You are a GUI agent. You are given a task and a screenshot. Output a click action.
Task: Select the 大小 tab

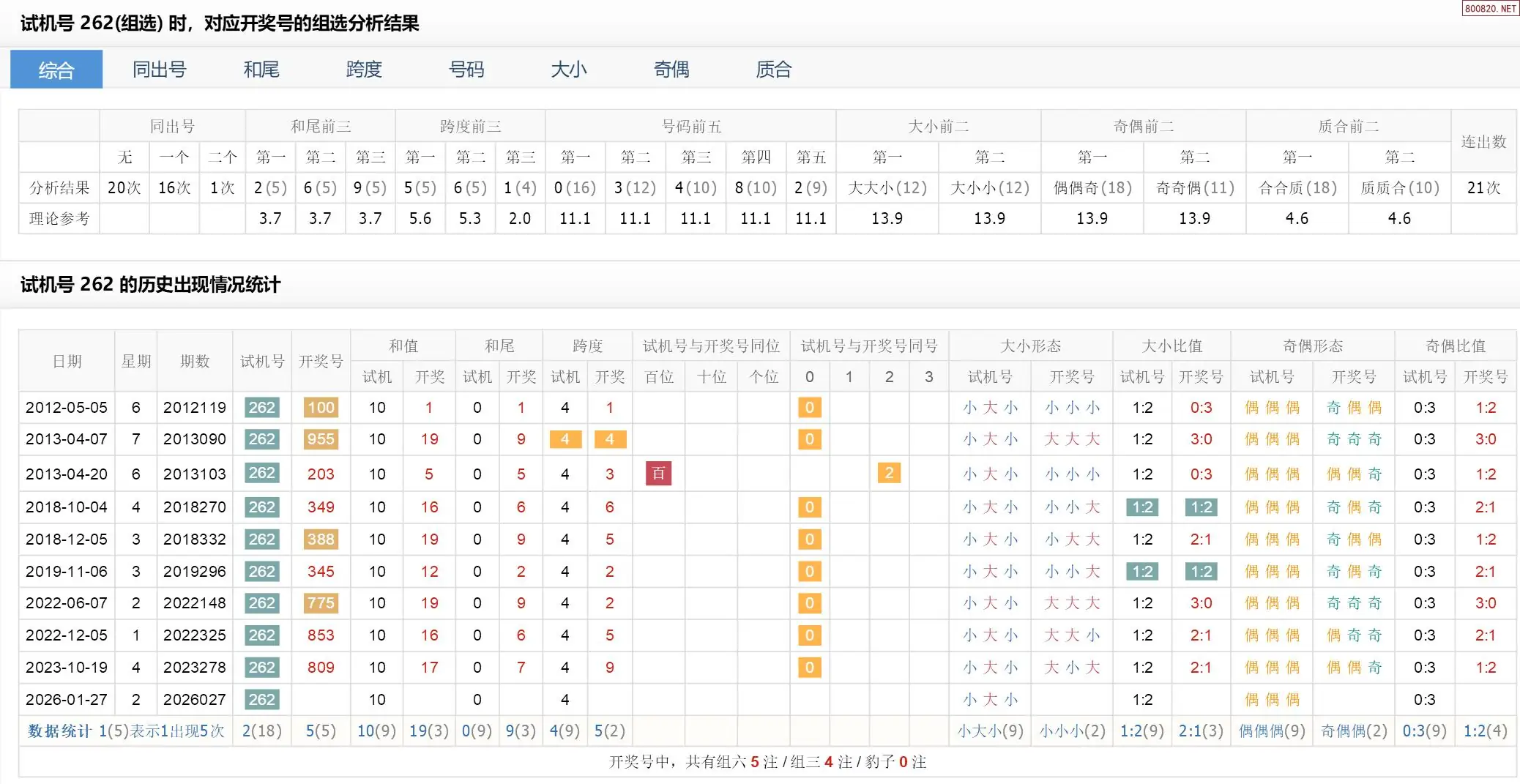tap(569, 70)
